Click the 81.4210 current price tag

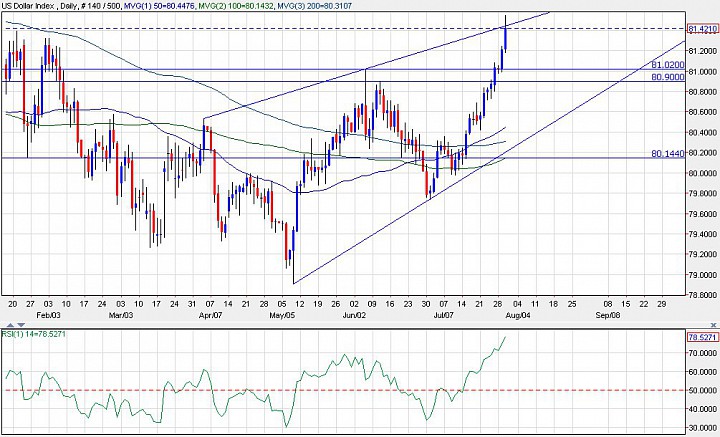click(x=703, y=29)
